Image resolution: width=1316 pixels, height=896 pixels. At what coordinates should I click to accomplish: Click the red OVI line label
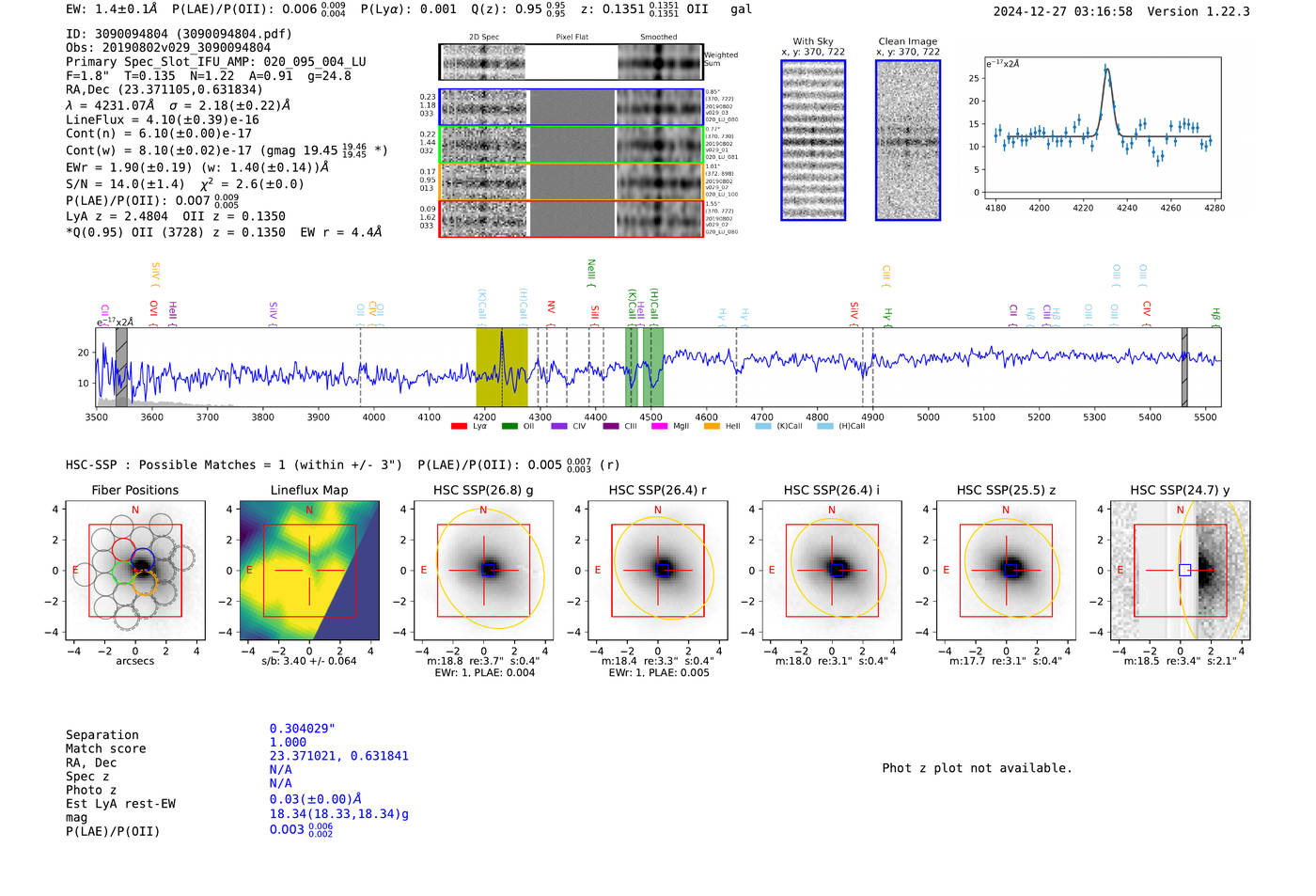tap(153, 312)
